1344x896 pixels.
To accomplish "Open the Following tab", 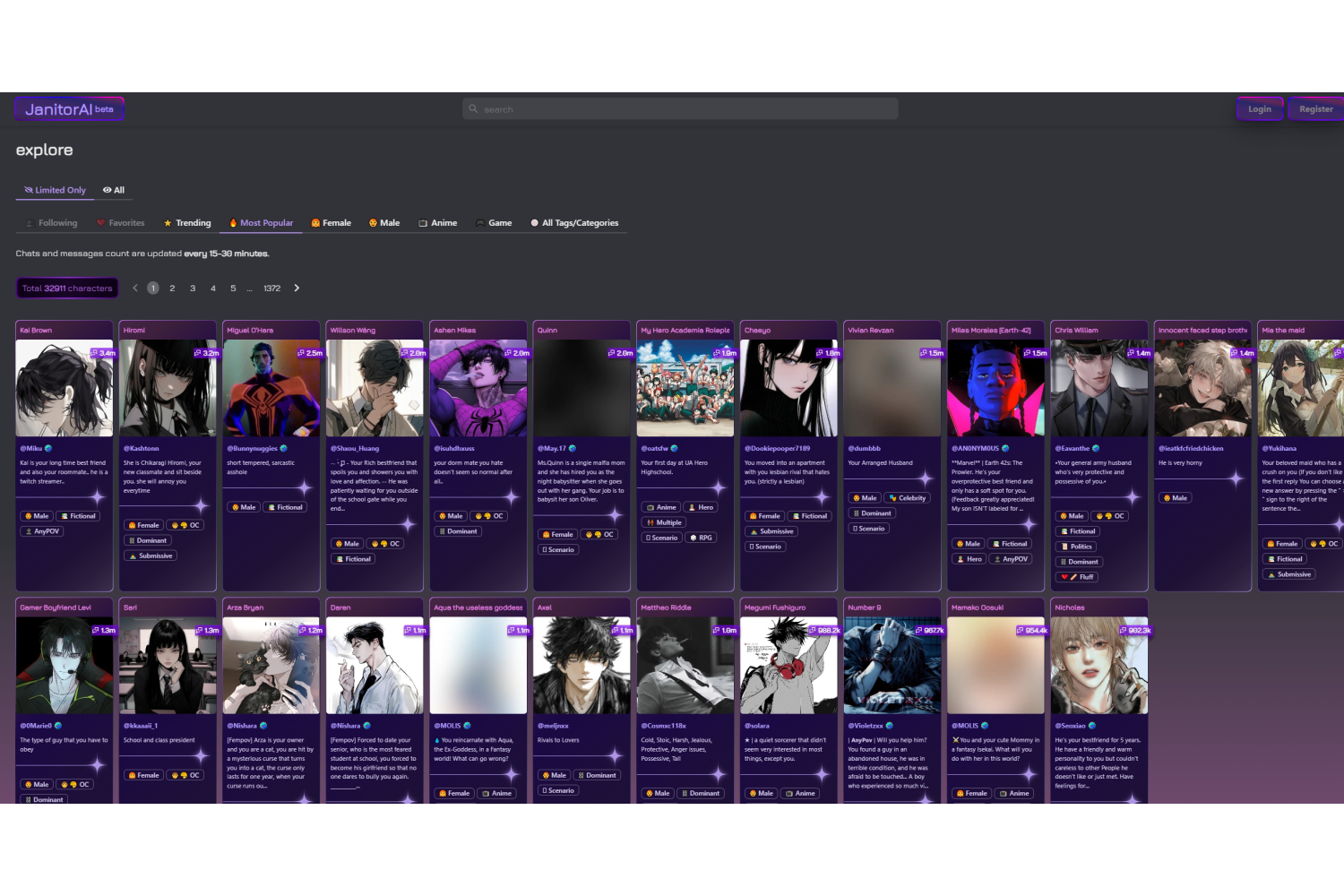I will point(52,223).
